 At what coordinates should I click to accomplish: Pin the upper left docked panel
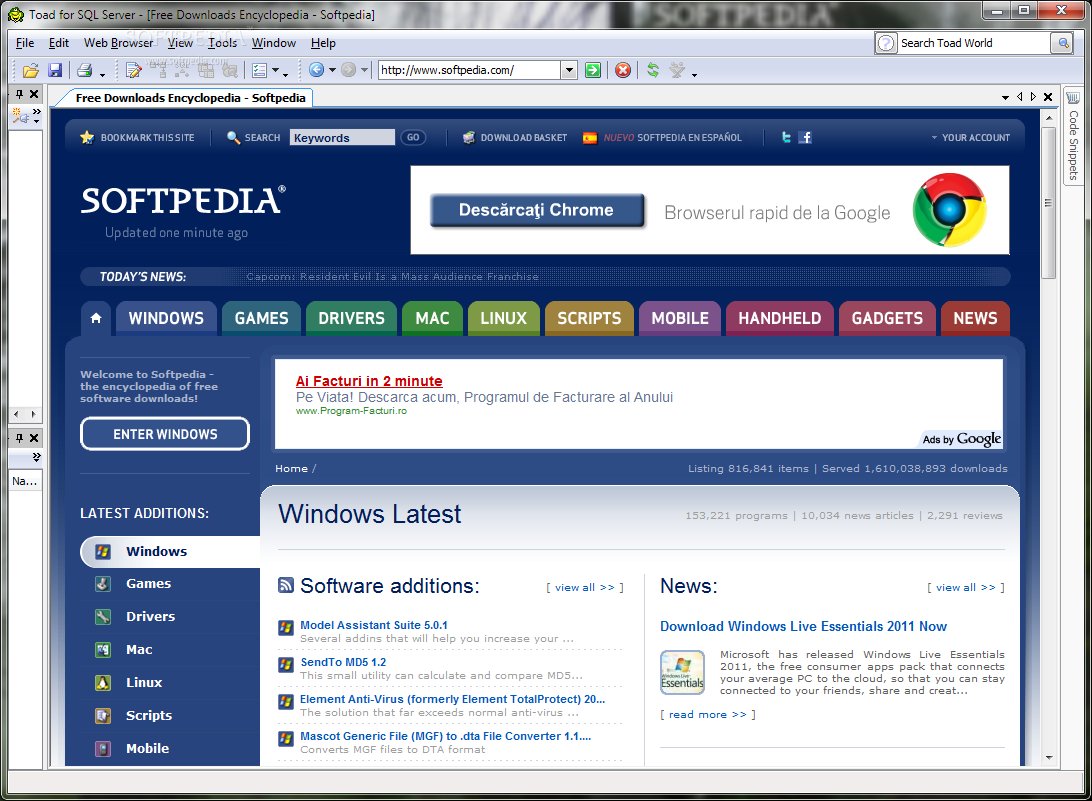[x=20, y=94]
